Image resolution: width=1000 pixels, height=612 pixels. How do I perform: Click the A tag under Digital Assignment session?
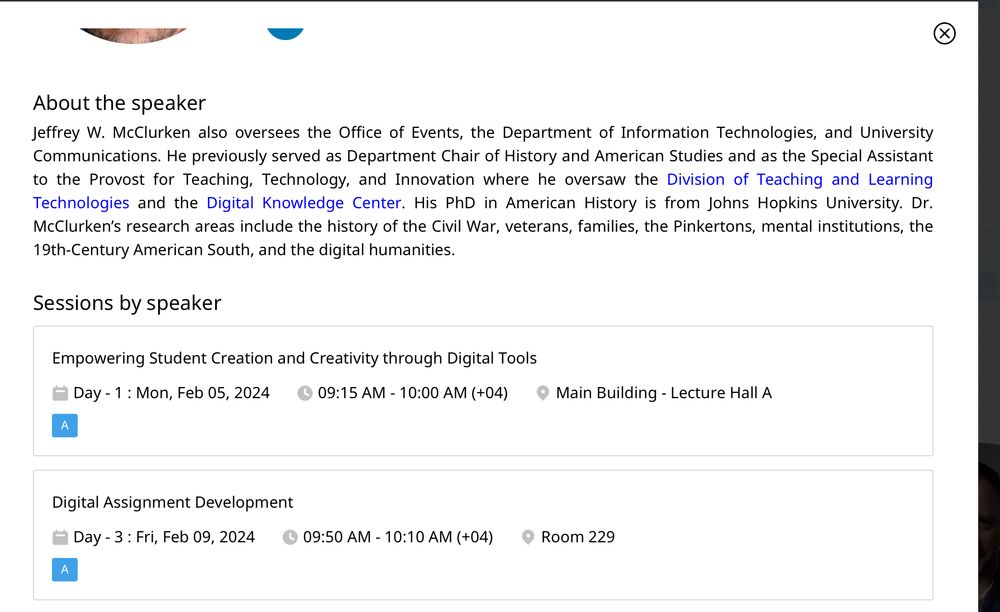[65, 570]
